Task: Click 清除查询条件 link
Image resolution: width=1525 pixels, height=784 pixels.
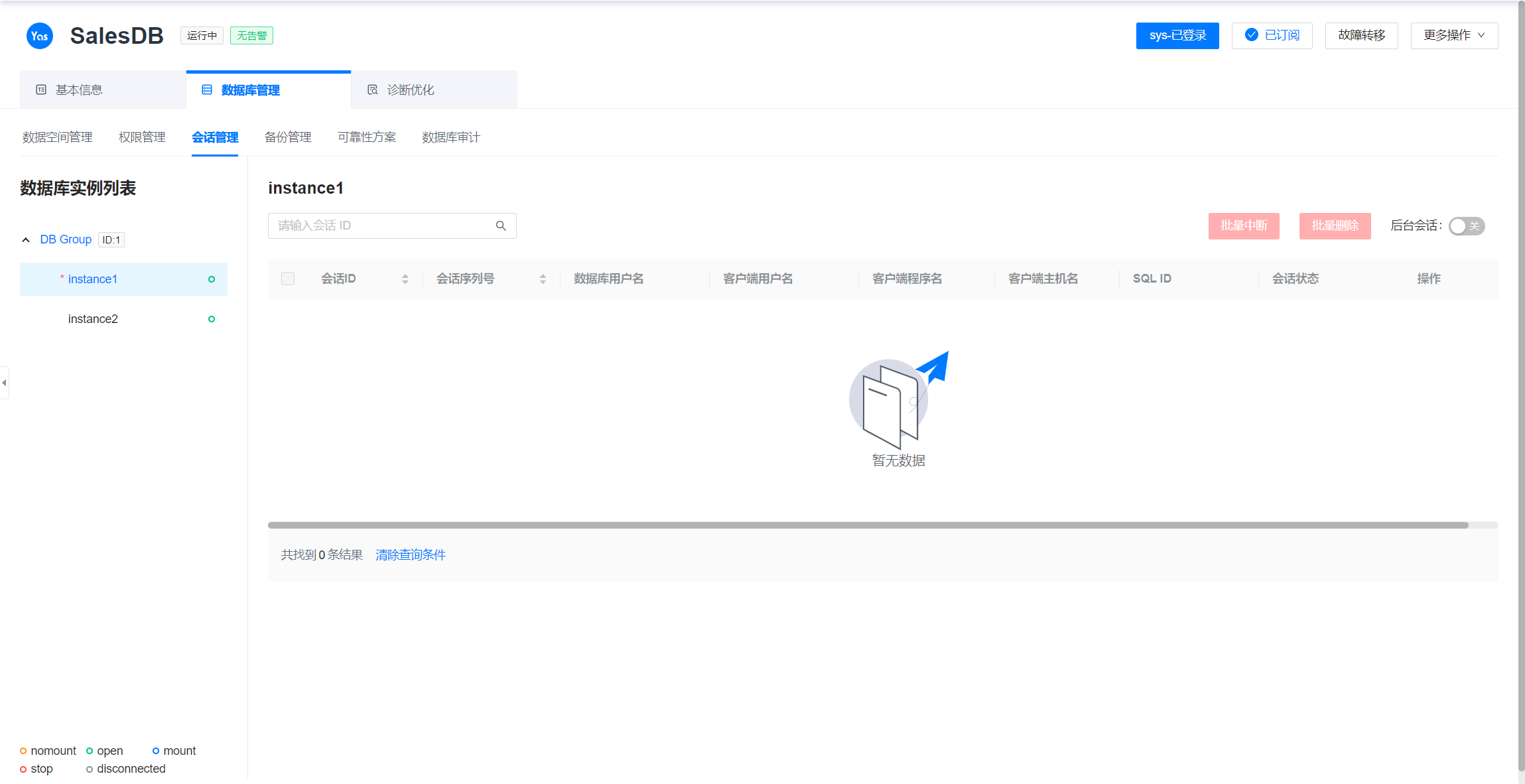Action: [x=411, y=555]
